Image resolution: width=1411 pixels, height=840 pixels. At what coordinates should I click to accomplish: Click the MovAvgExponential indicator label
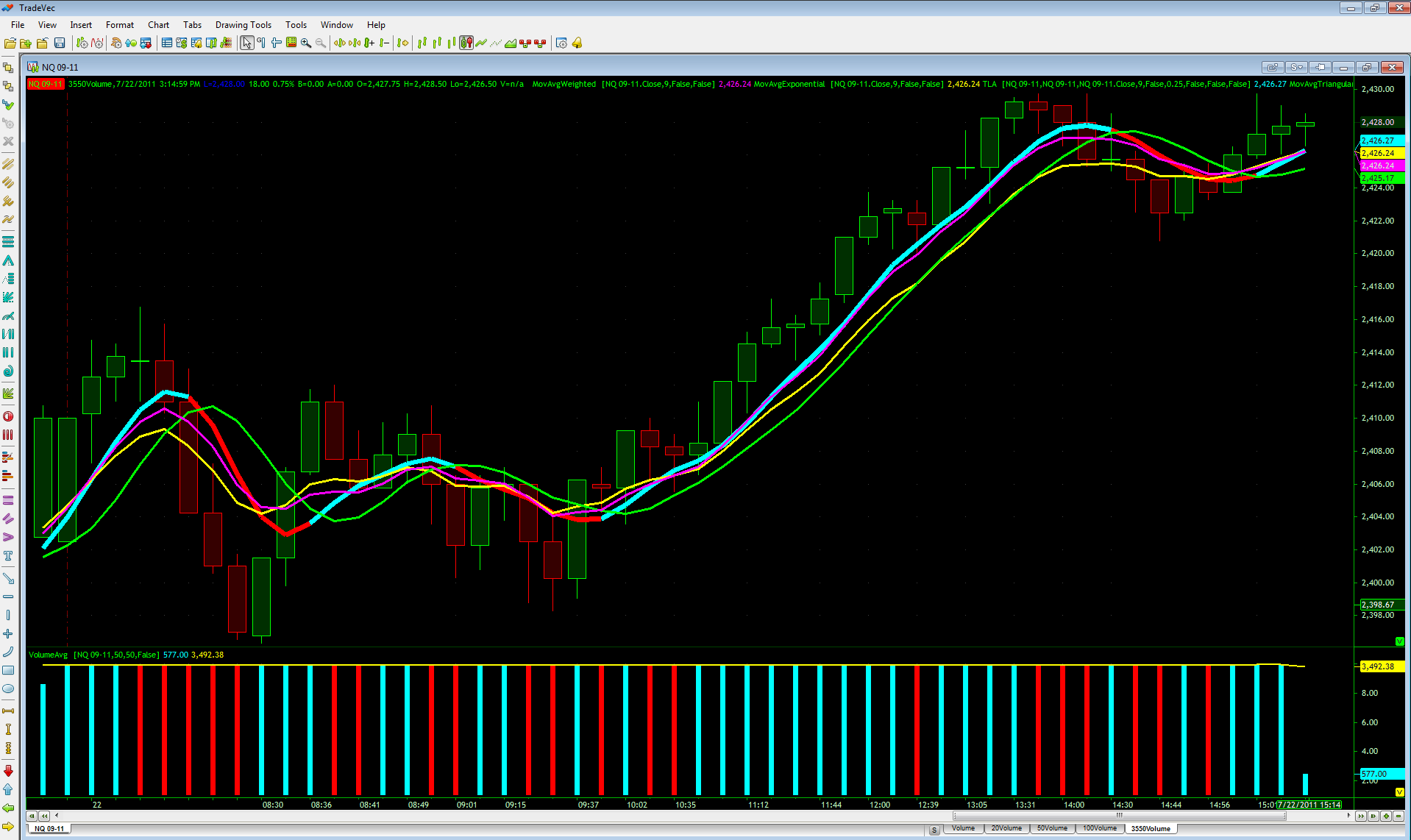point(789,84)
